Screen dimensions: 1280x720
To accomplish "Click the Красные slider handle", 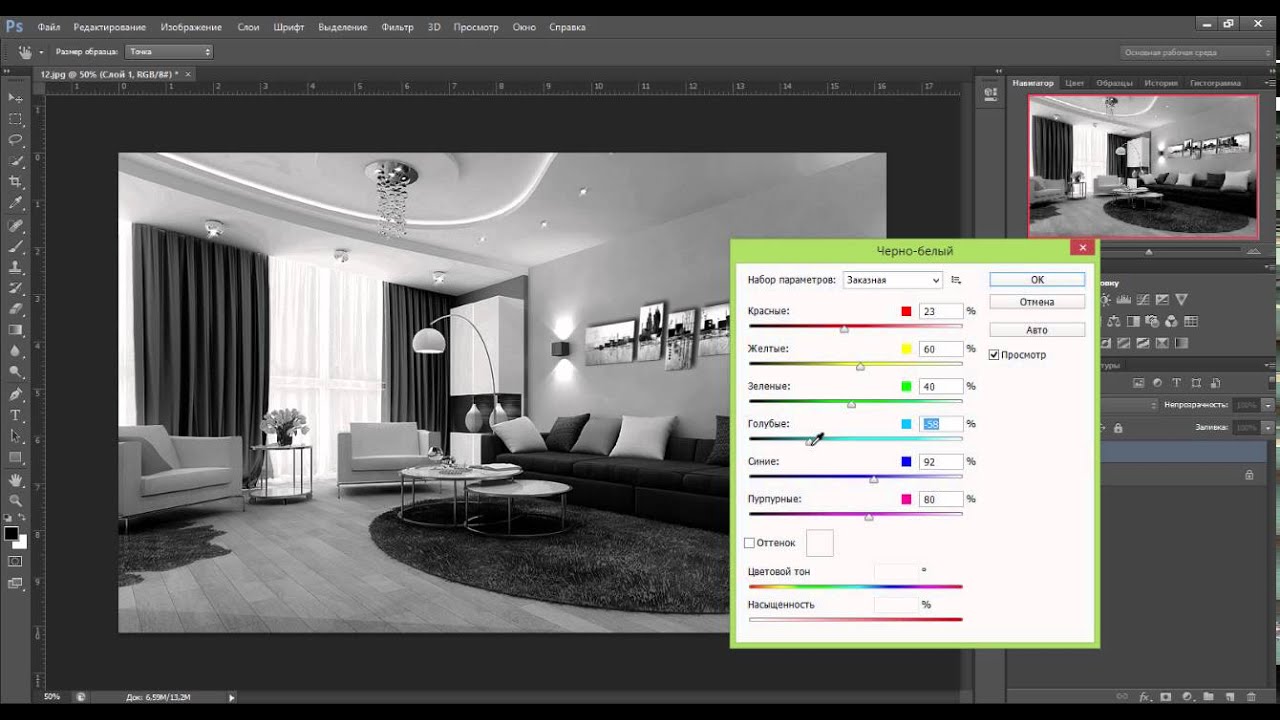I will (844, 328).
